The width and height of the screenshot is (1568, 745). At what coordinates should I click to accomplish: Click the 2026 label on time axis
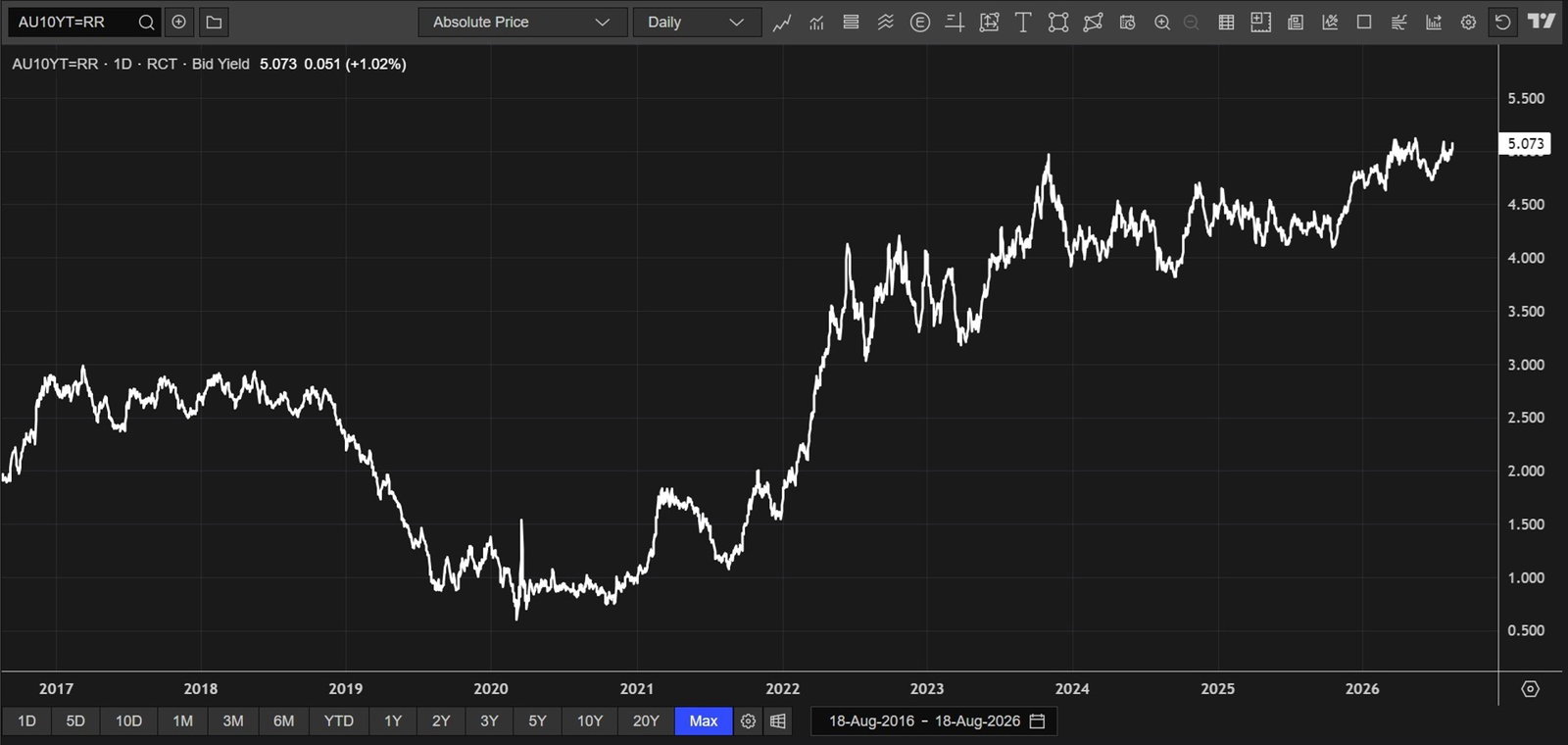(1362, 689)
